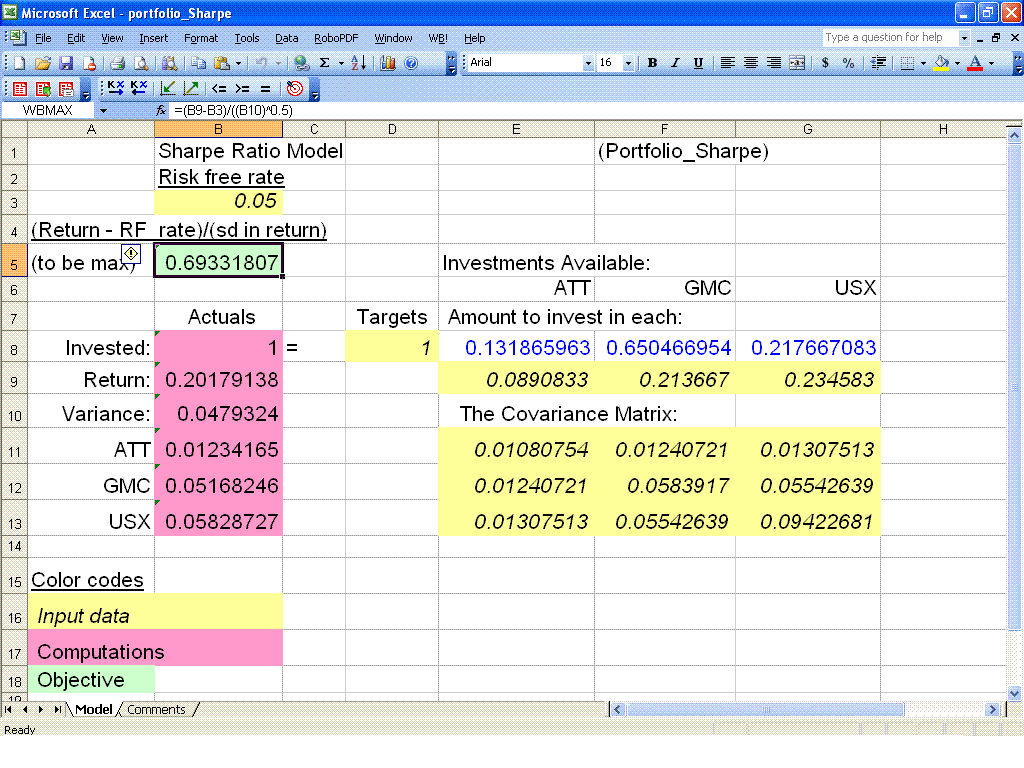Click the New workbook icon
This screenshot has height=768, width=1024.
click(20, 63)
